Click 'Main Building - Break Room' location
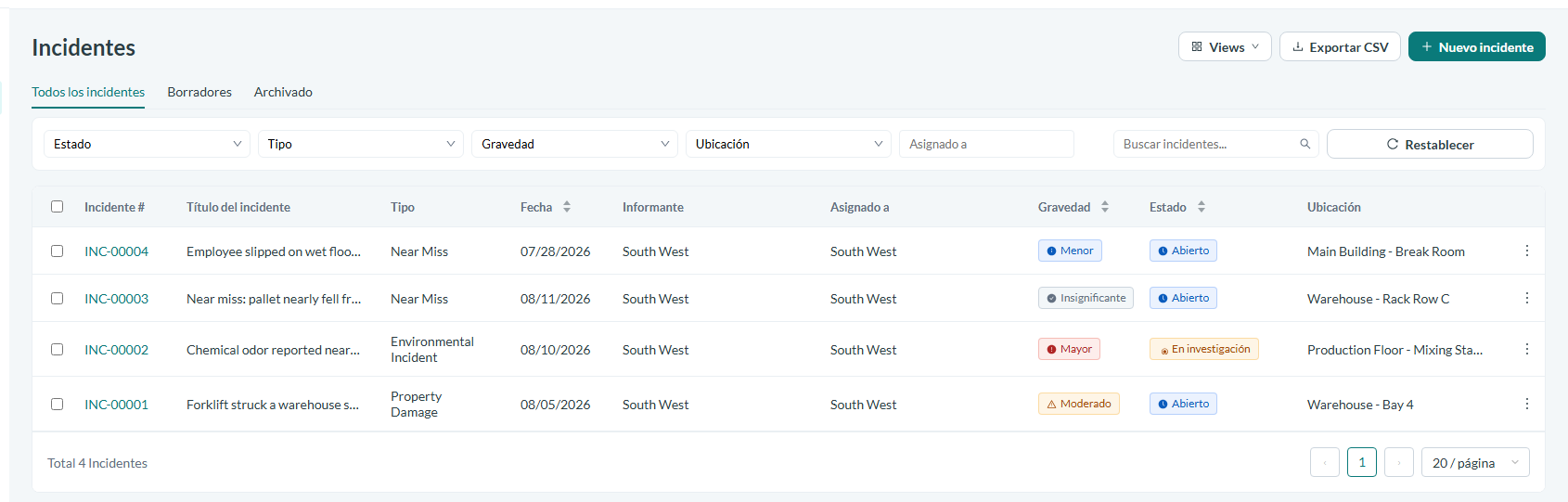 click(x=1386, y=251)
